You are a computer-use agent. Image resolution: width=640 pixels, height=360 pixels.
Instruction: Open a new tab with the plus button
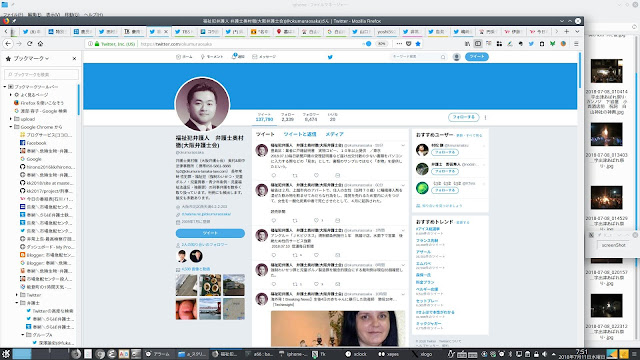pos(567,31)
